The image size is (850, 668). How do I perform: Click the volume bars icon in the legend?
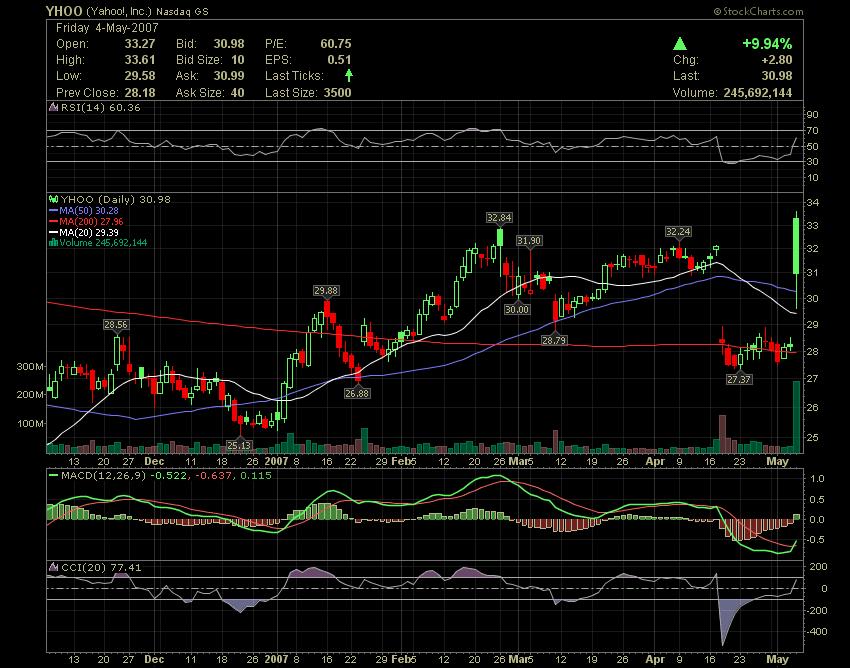pos(53,242)
